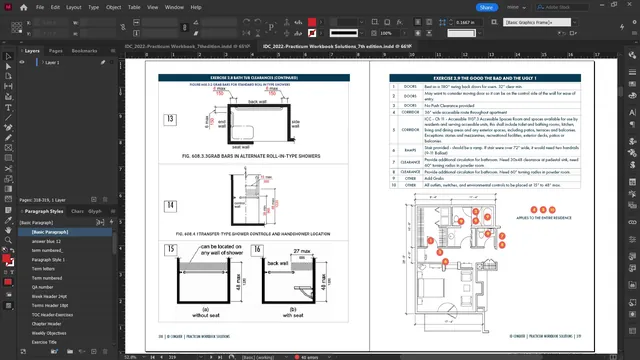Image resolution: width=640 pixels, height=360 pixels.
Task: Click the Flip Vertical icon
Action: (258, 33)
